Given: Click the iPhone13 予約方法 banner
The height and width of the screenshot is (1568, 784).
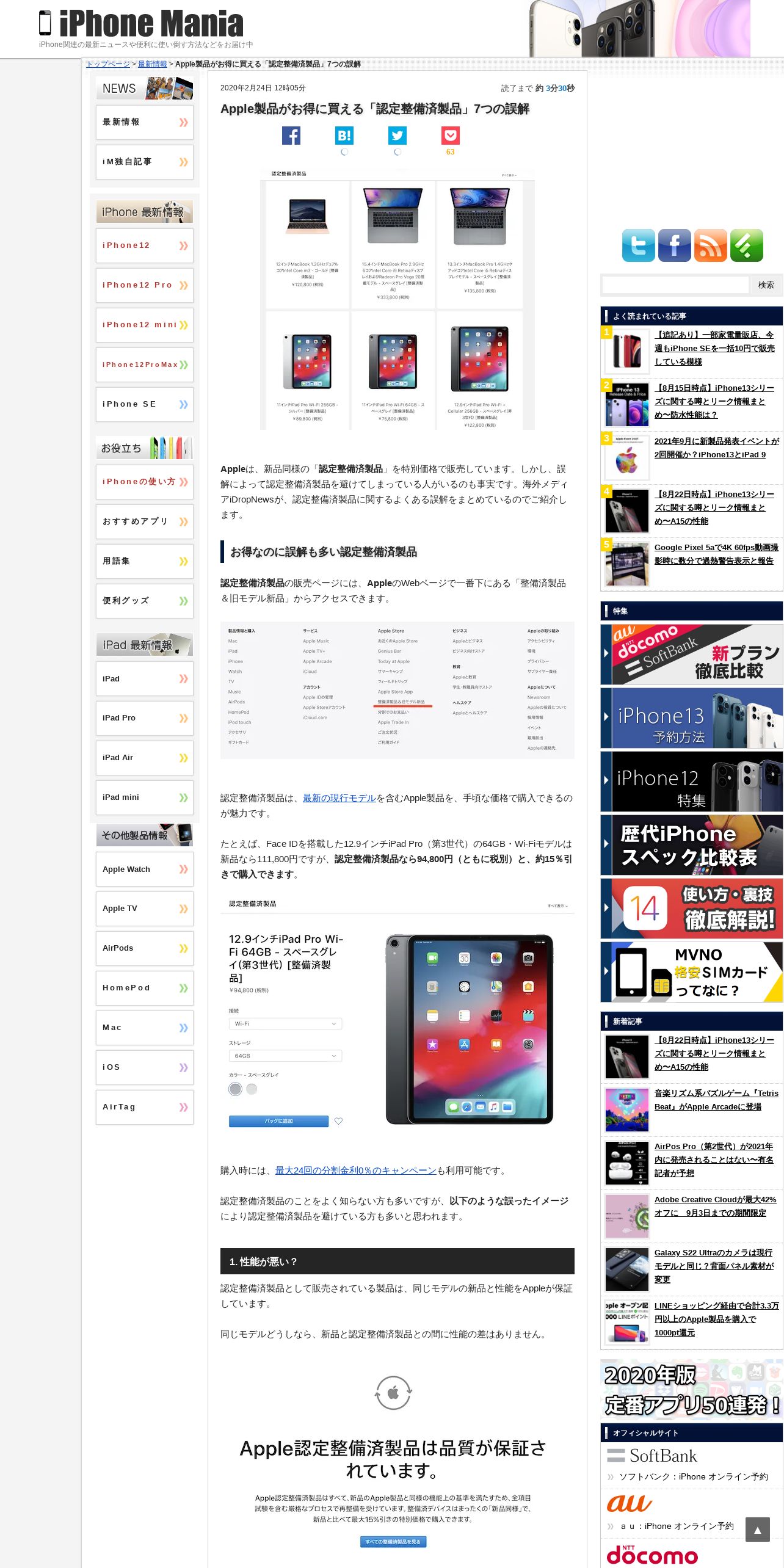Looking at the screenshot, I should pyautogui.click(x=692, y=718).
